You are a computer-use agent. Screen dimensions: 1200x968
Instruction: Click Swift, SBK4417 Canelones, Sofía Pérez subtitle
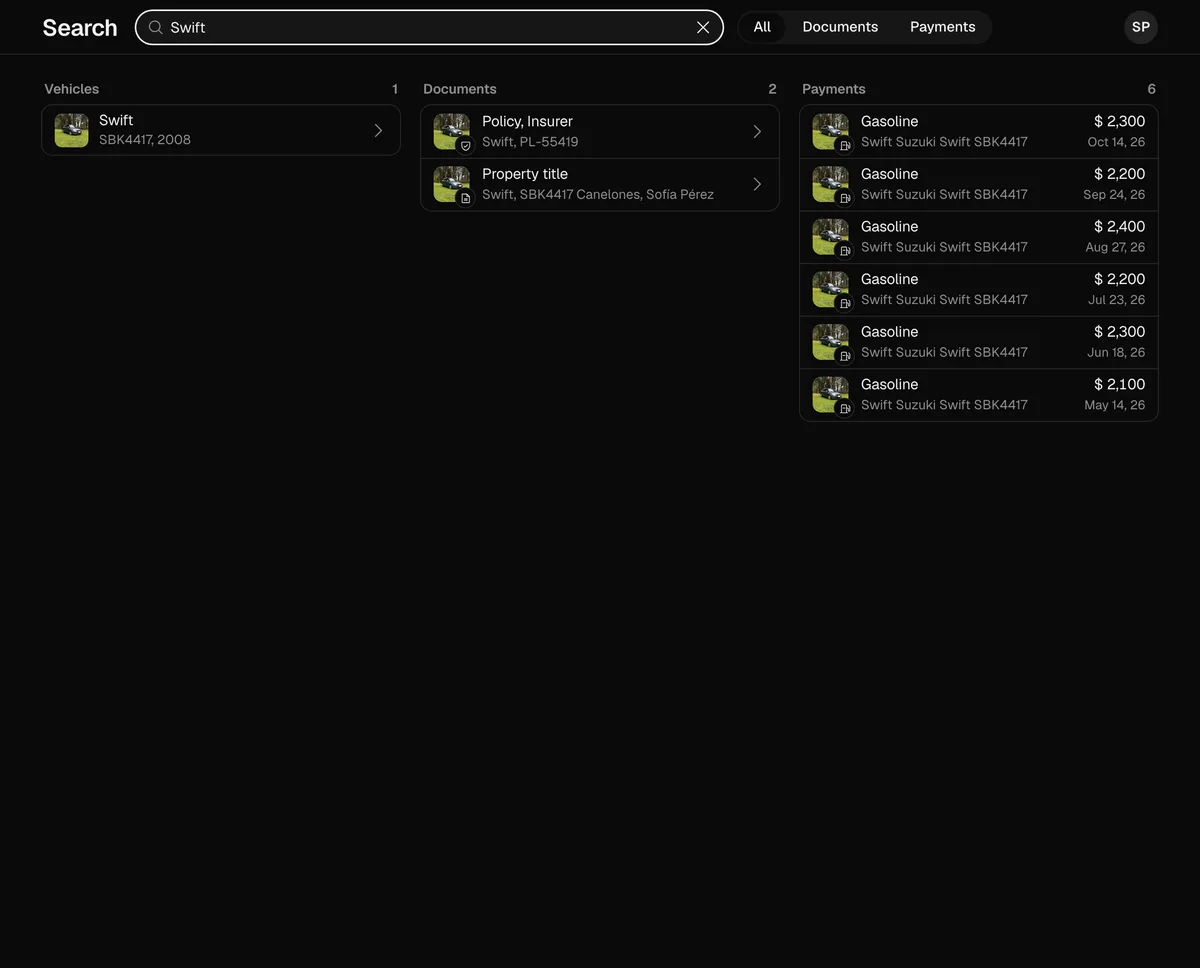pos(598,194)
